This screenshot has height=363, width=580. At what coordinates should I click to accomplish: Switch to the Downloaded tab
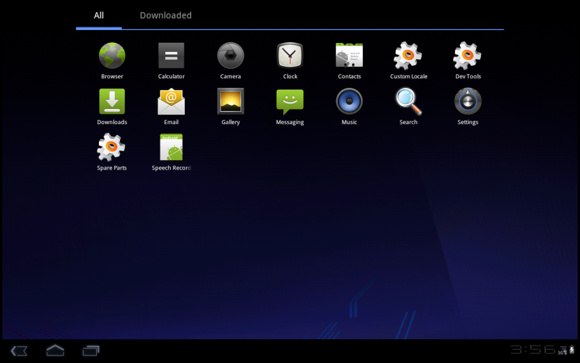(x=166, y=15)
